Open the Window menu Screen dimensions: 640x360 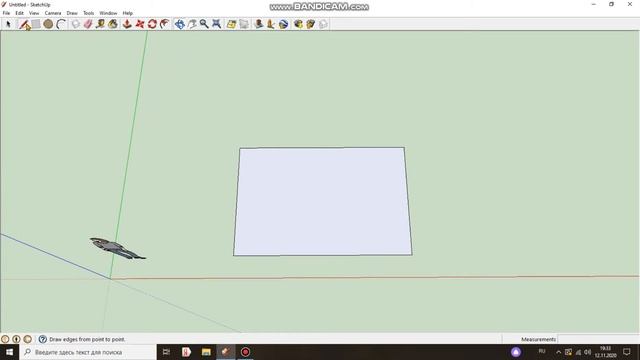click(x=108, y=13)
